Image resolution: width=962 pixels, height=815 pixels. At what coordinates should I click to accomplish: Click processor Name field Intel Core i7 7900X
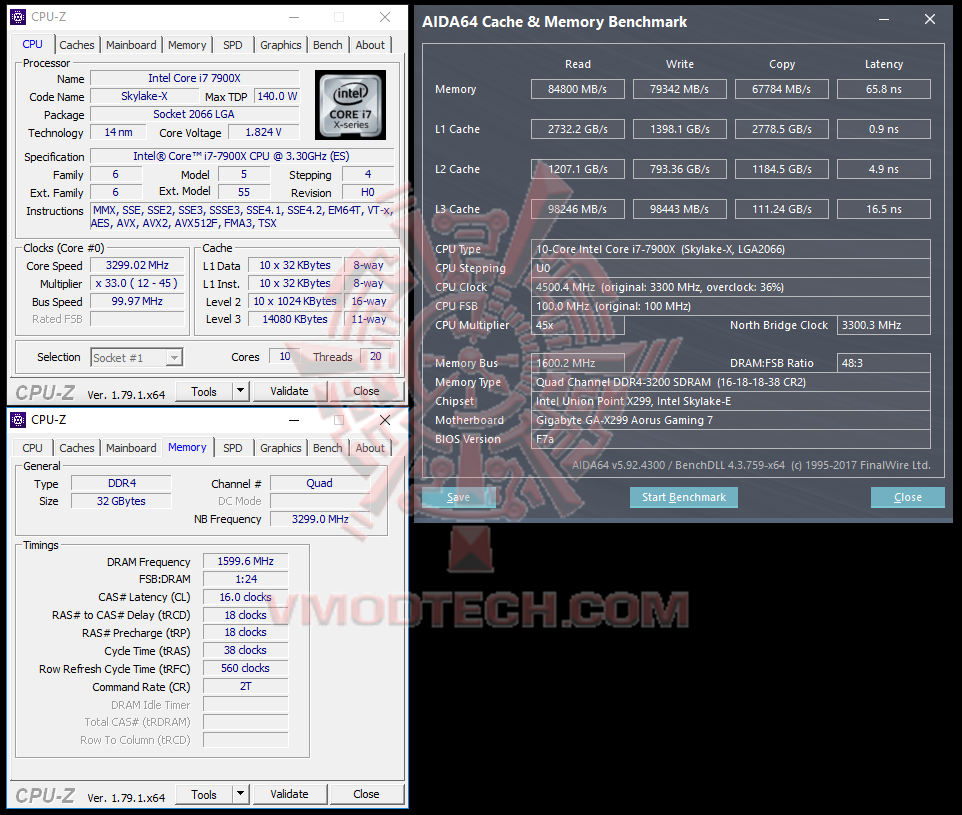click(x=194, y=78)
